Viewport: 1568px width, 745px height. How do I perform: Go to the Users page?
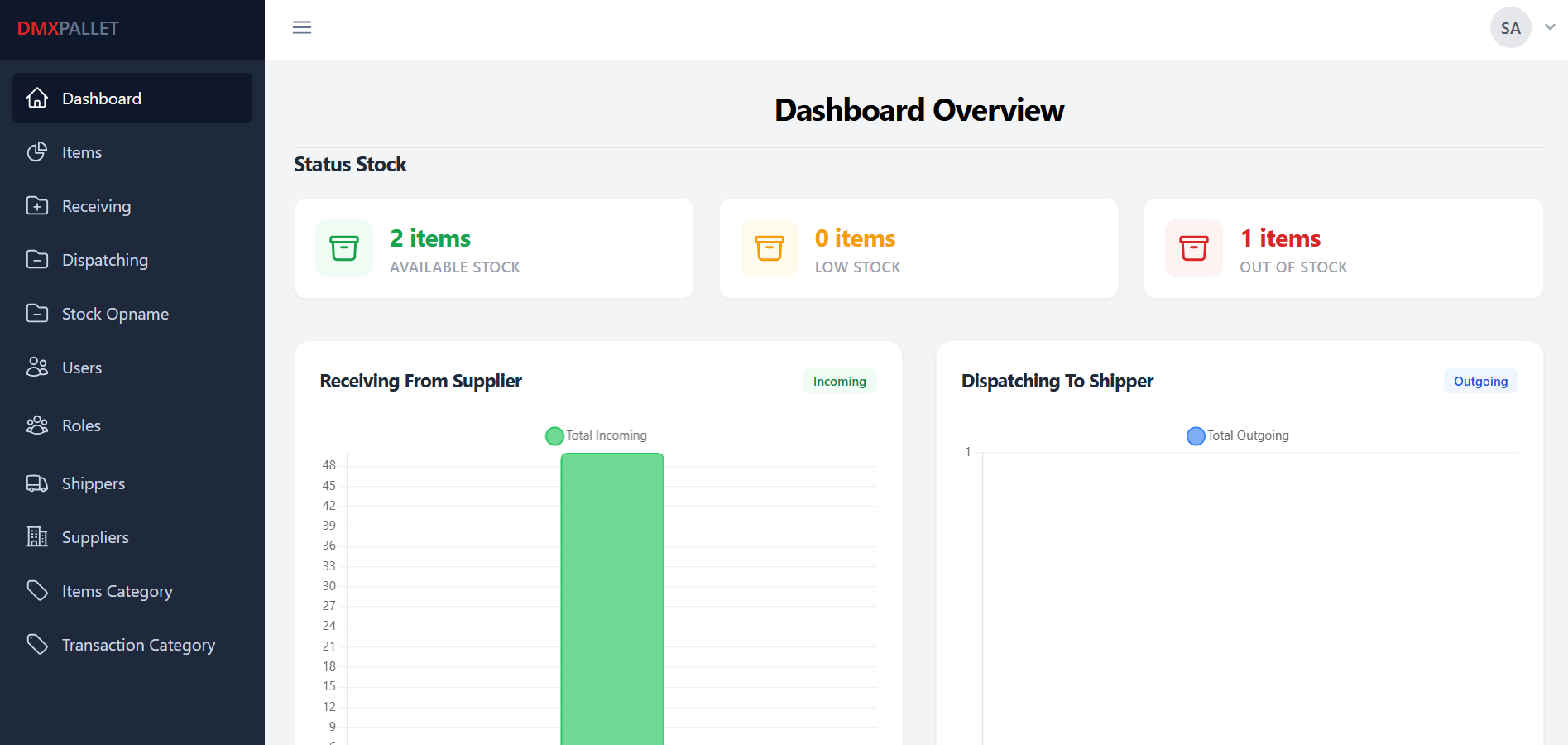[x=132, y=367]
